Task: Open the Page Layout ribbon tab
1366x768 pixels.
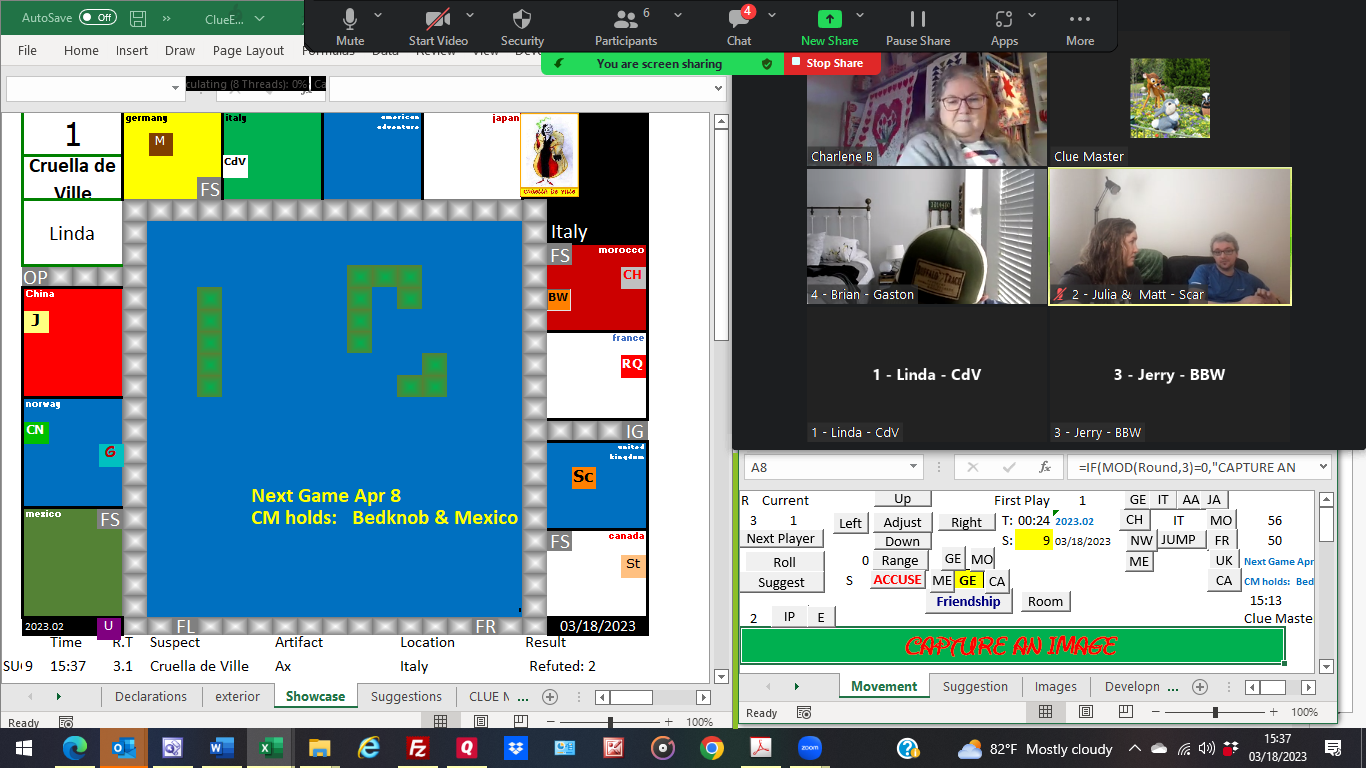Action: (248, 51)
